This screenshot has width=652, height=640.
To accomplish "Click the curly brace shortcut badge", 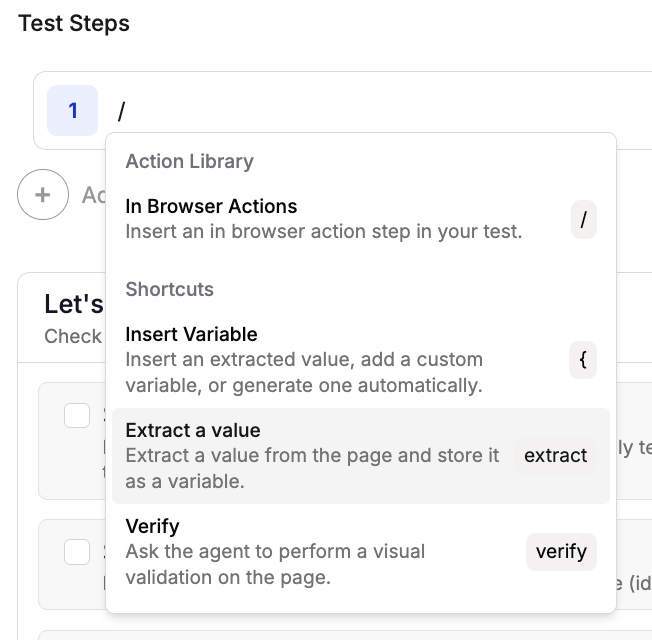I will coord(583,360).
